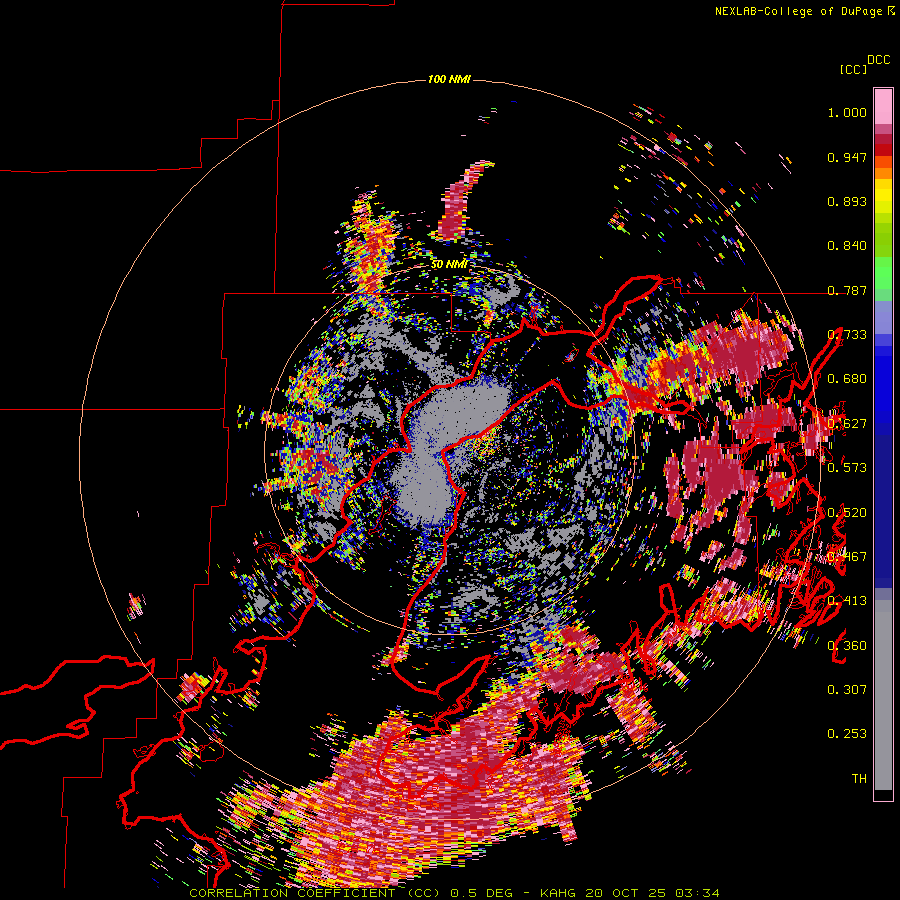Image resolution: width=900 pixels, height=900 pixels.
Task: Click the 0.253 legend value
Action: click(x=847, y=734)
